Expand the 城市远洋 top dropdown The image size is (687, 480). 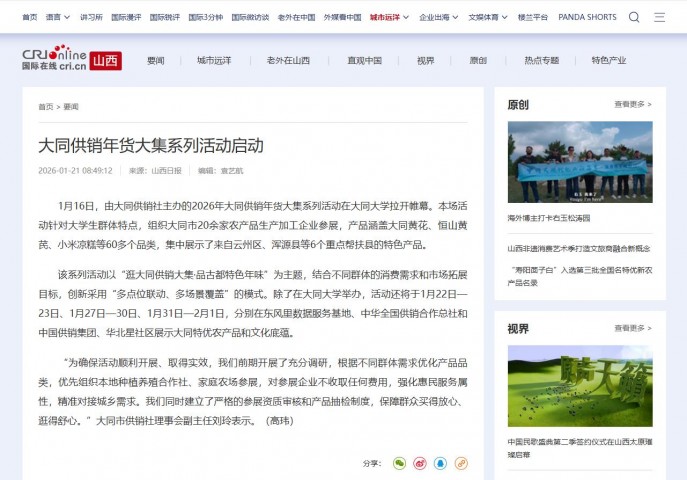click(388, 17)
